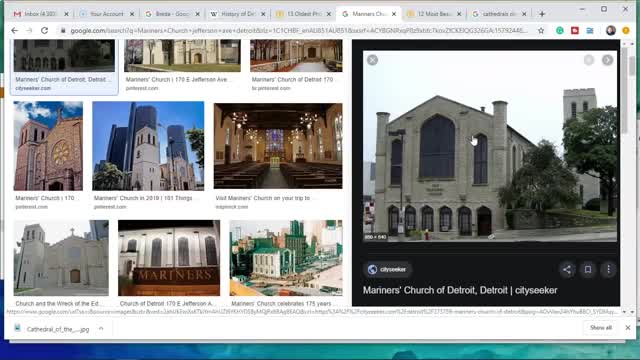Open the Chrome profile avatar
This screenshot has width=640, height=360.
[611, 31]
